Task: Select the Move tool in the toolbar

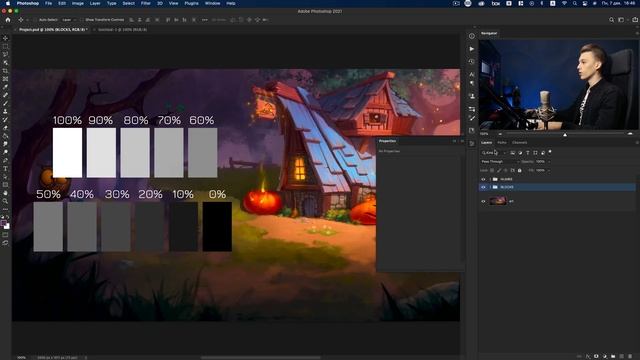Action: coord(5,38)
